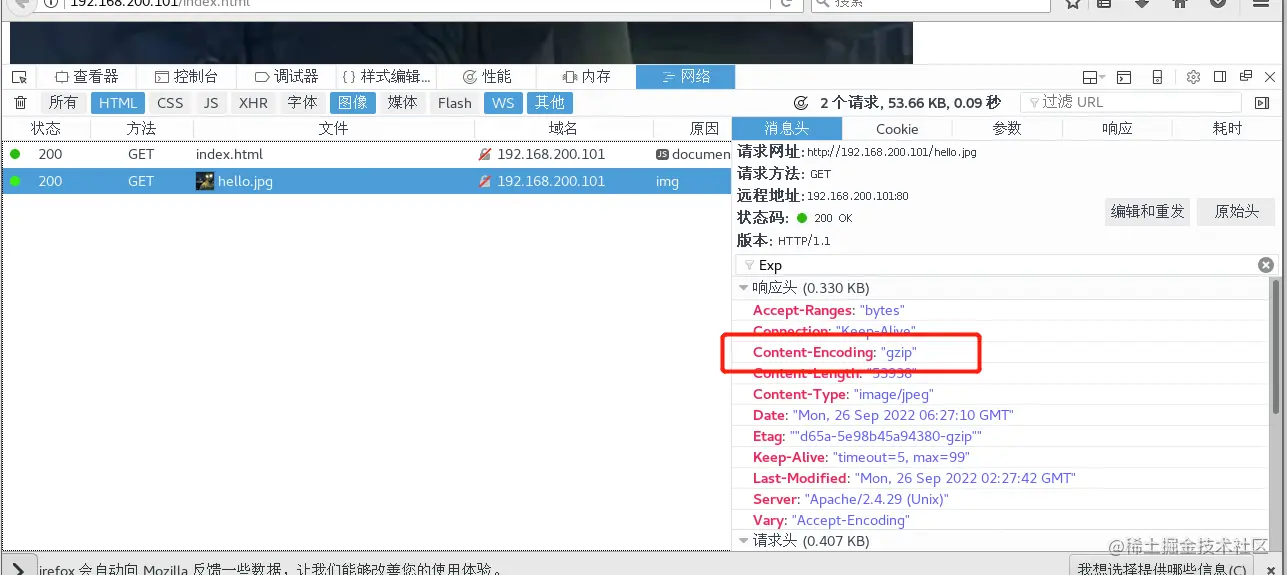Switch to the 性能 tab
This screenshot has width=1287, height=575.
pos(487,77)
